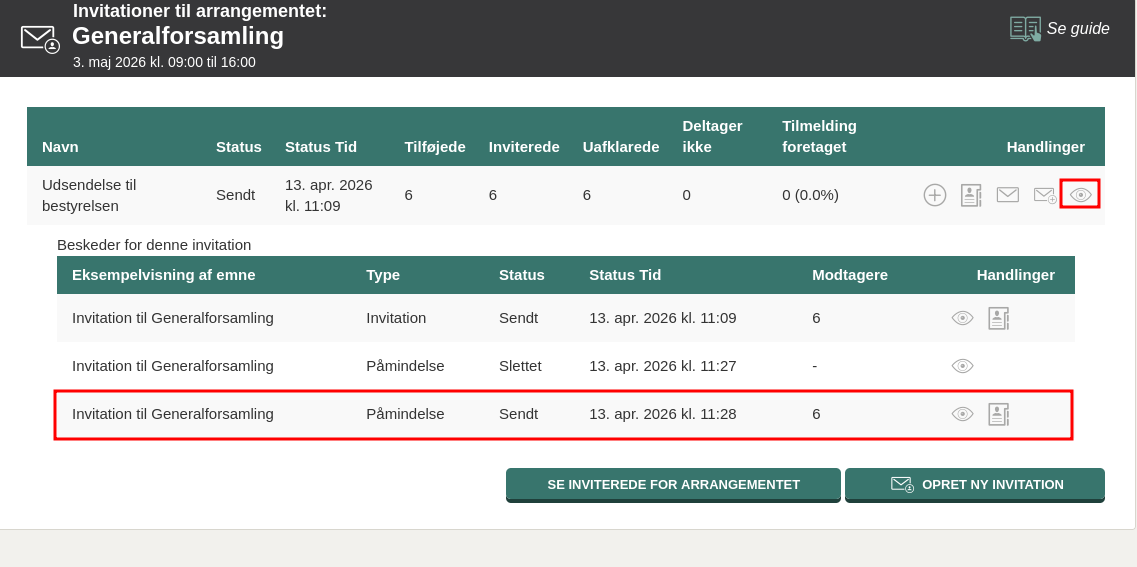The image size is (1137, 567).
Task: Preview the sent Invitation message via eye icon
Action: coord(962,318)
